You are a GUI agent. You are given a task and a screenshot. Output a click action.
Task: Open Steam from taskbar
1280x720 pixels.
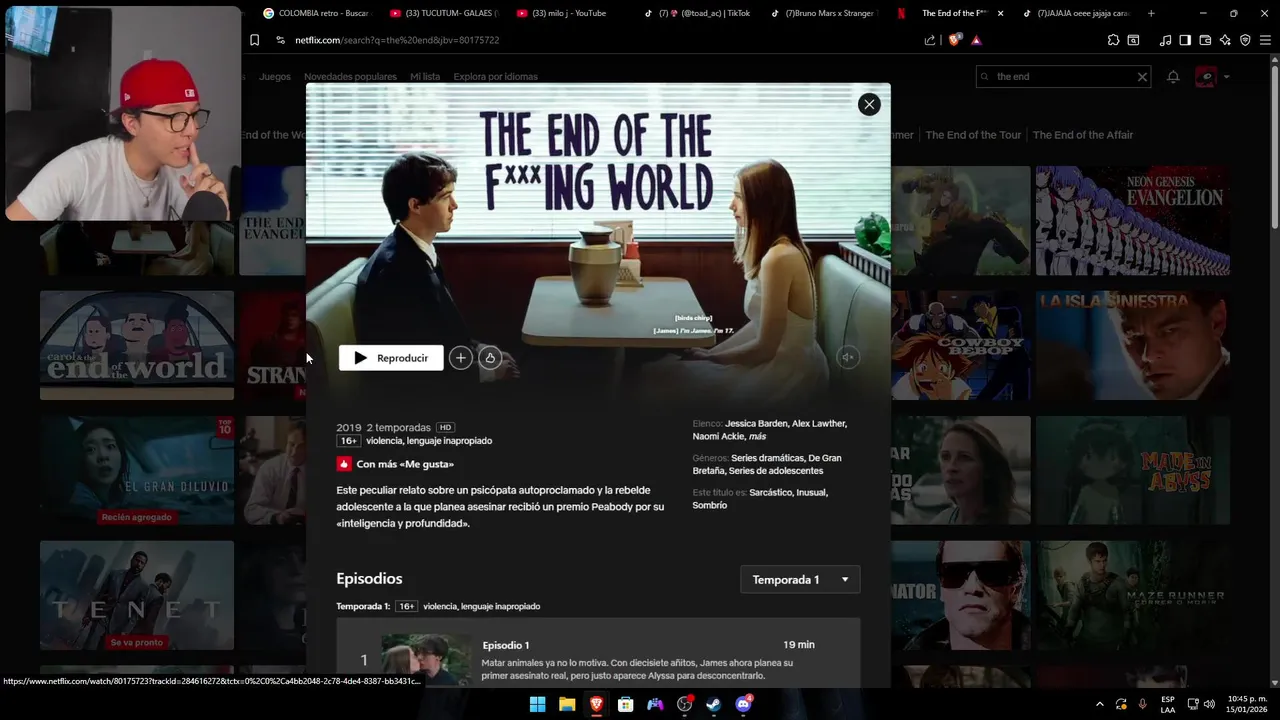714,704
